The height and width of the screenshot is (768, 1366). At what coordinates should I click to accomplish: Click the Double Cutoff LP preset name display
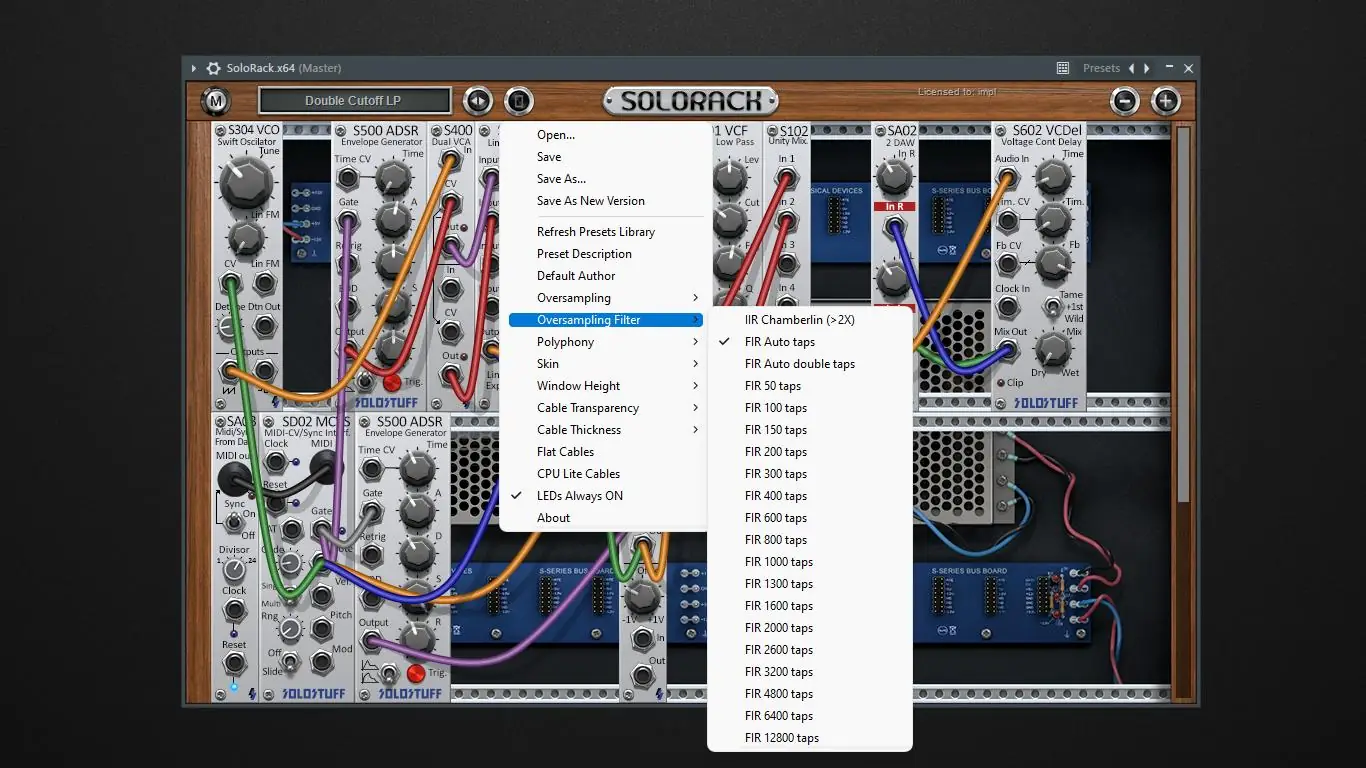(354, 101)
